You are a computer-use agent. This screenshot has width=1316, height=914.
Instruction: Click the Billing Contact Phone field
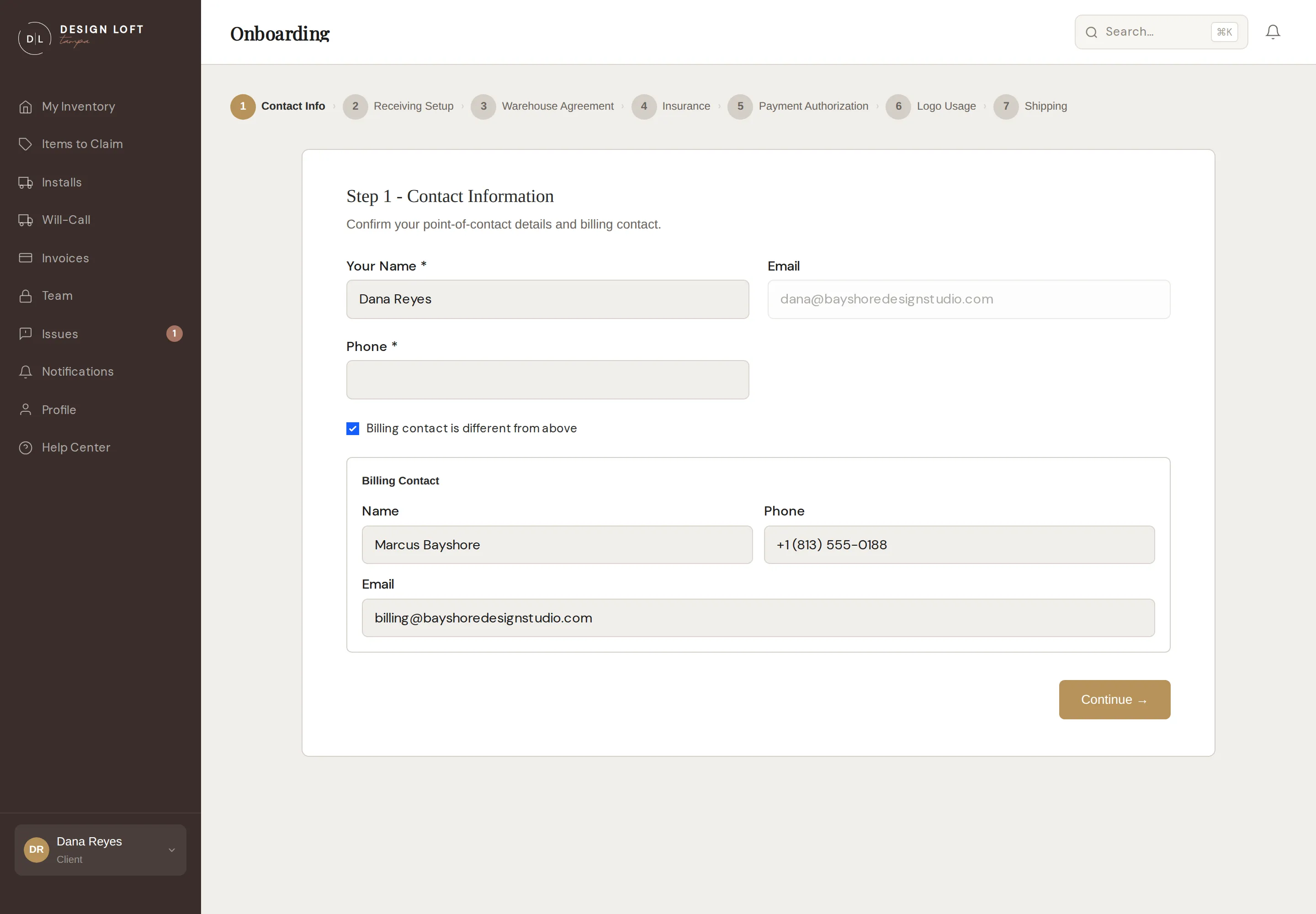tap(959, 545)
